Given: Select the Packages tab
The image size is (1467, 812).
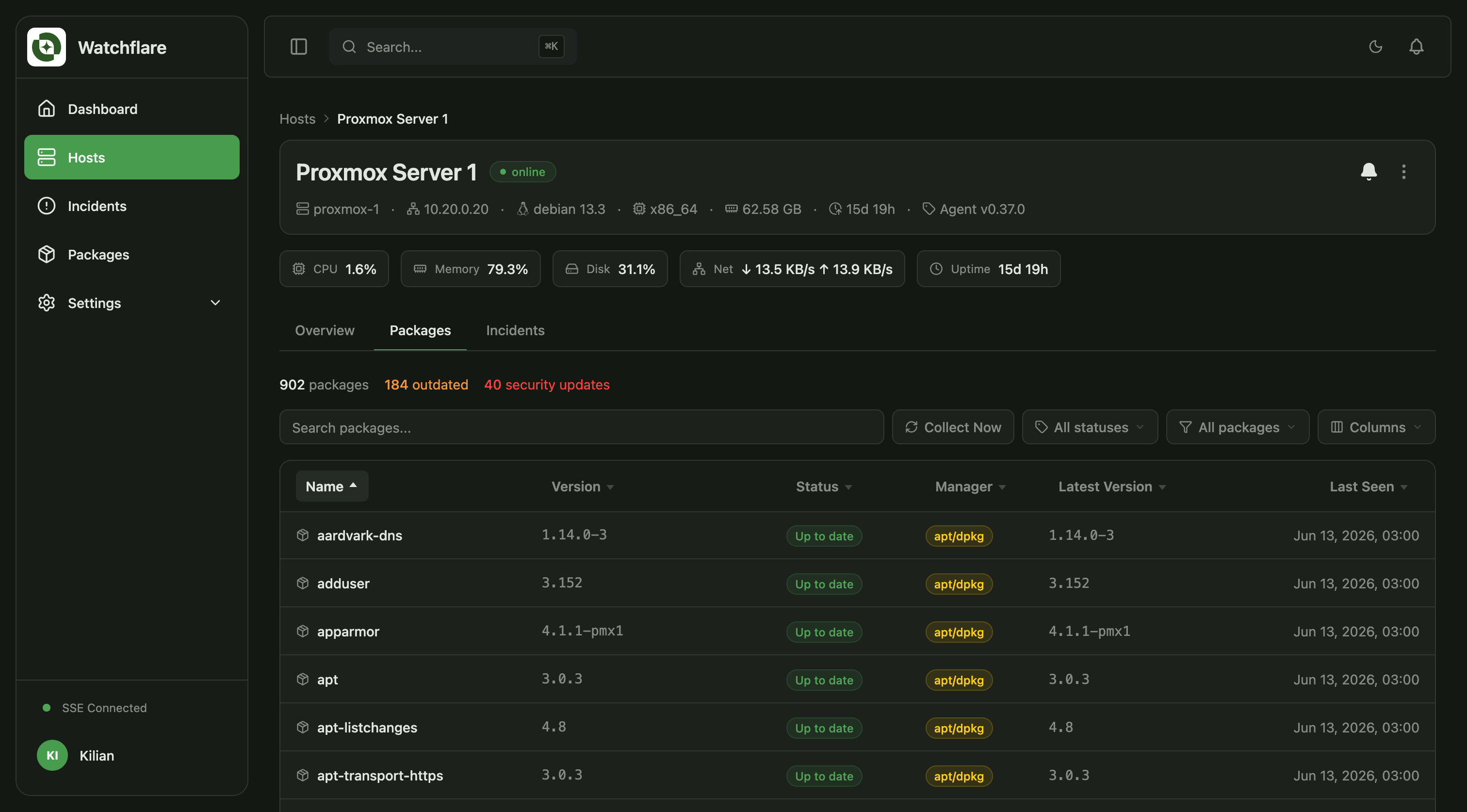Looking at the screenshot, I should click(x=420, y=330).
